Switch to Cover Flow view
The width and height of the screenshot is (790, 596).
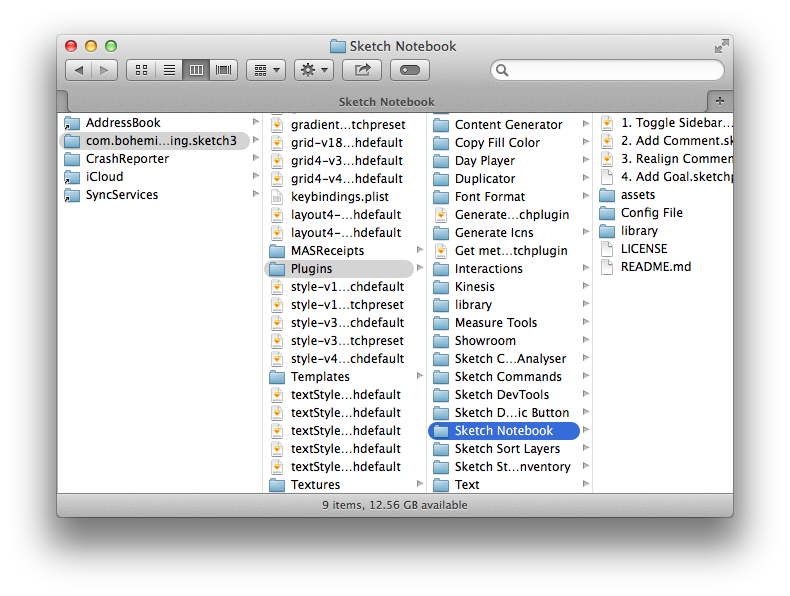224,70
